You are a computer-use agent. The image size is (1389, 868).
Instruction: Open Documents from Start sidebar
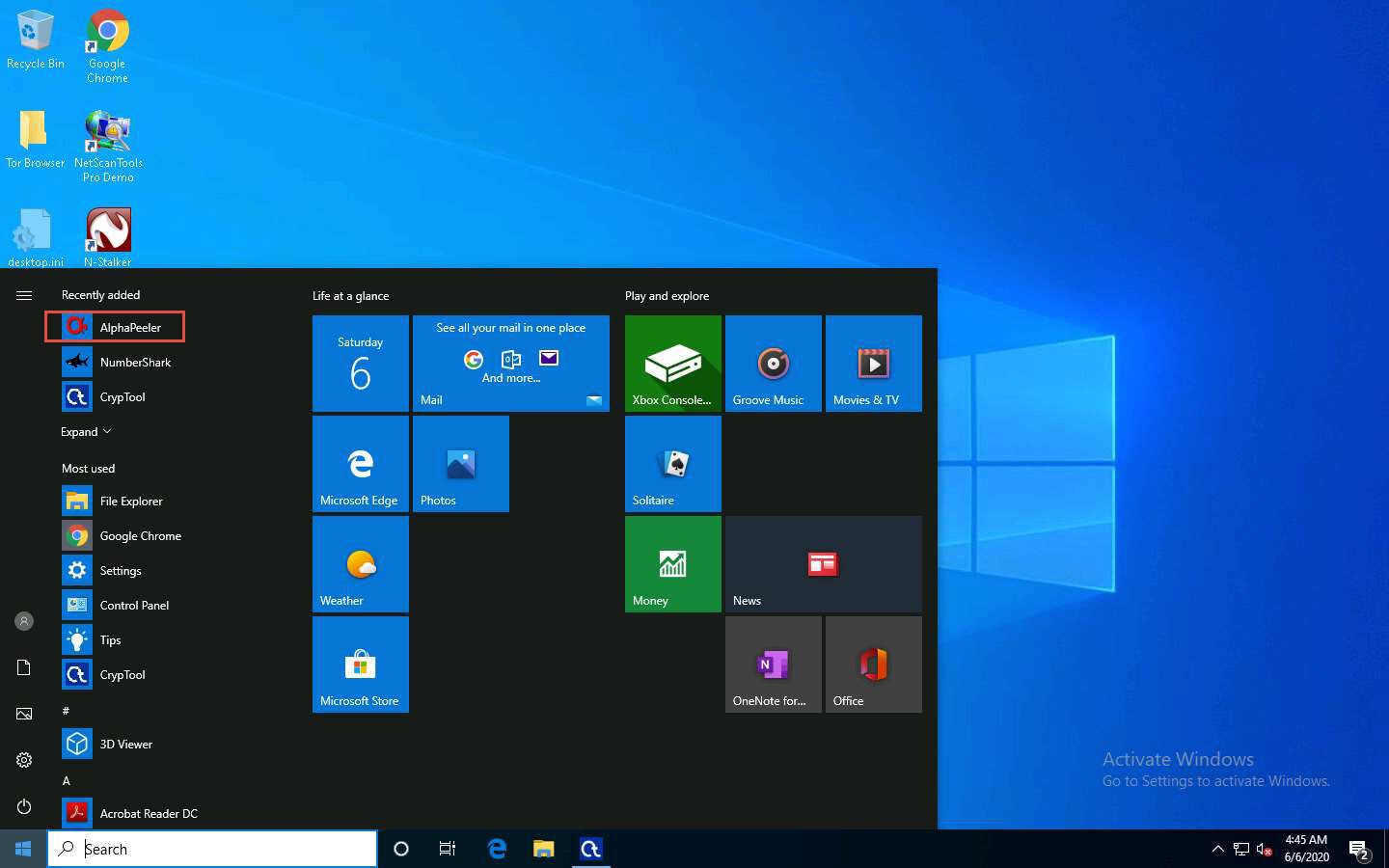pos(24,667)
